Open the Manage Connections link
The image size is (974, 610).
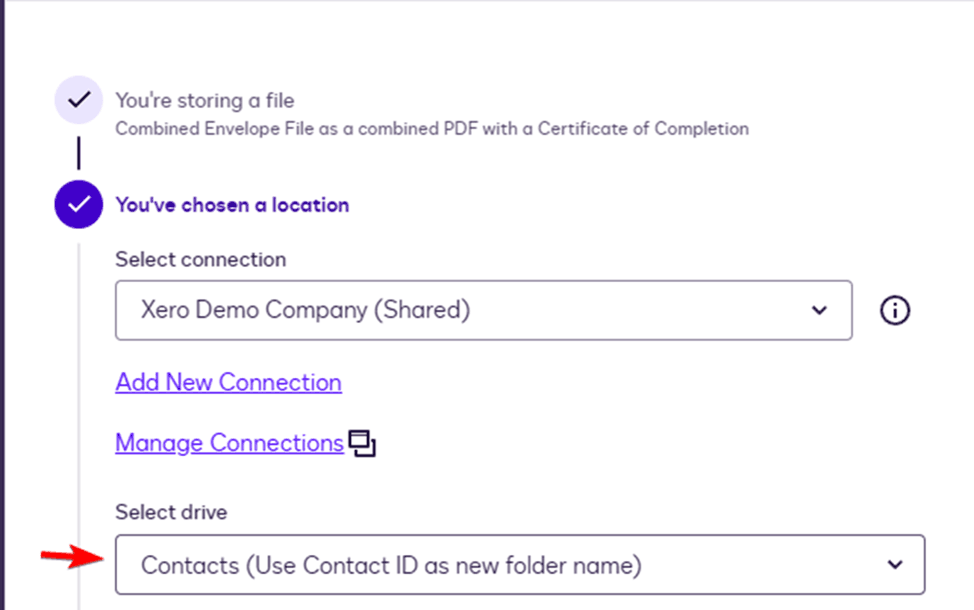[229, 443]
